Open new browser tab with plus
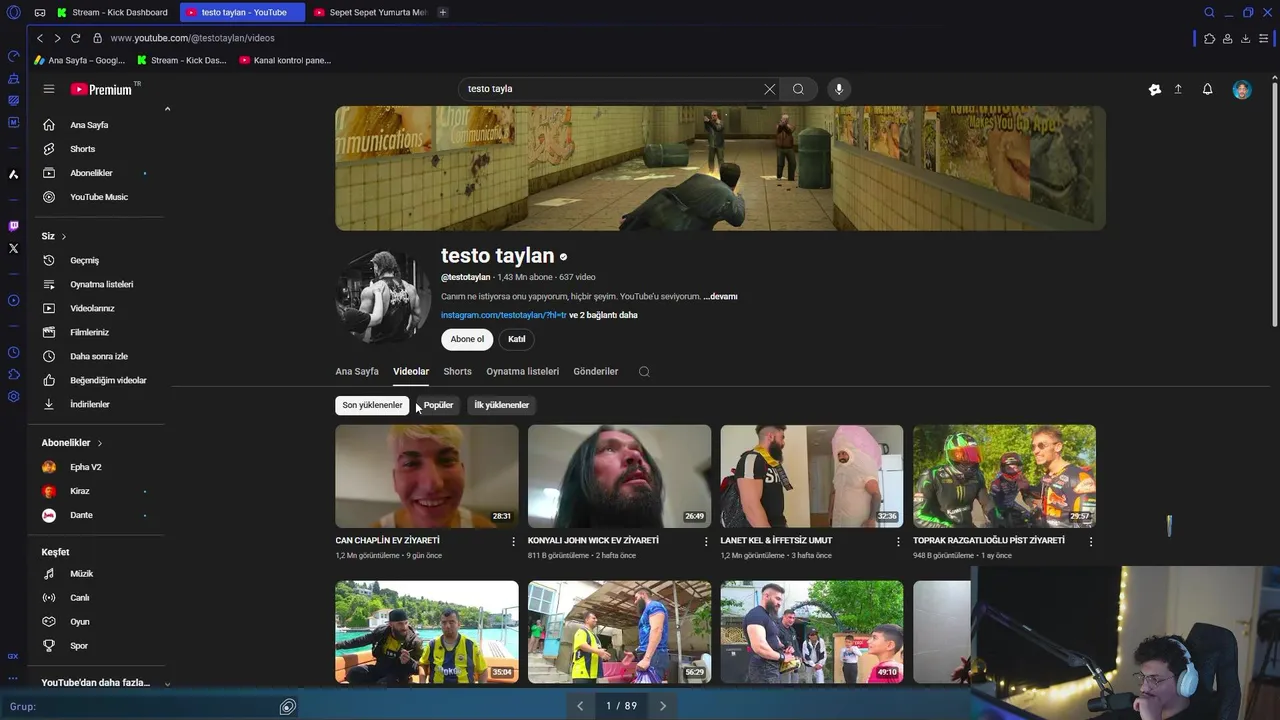 click(x=442, y=12)
